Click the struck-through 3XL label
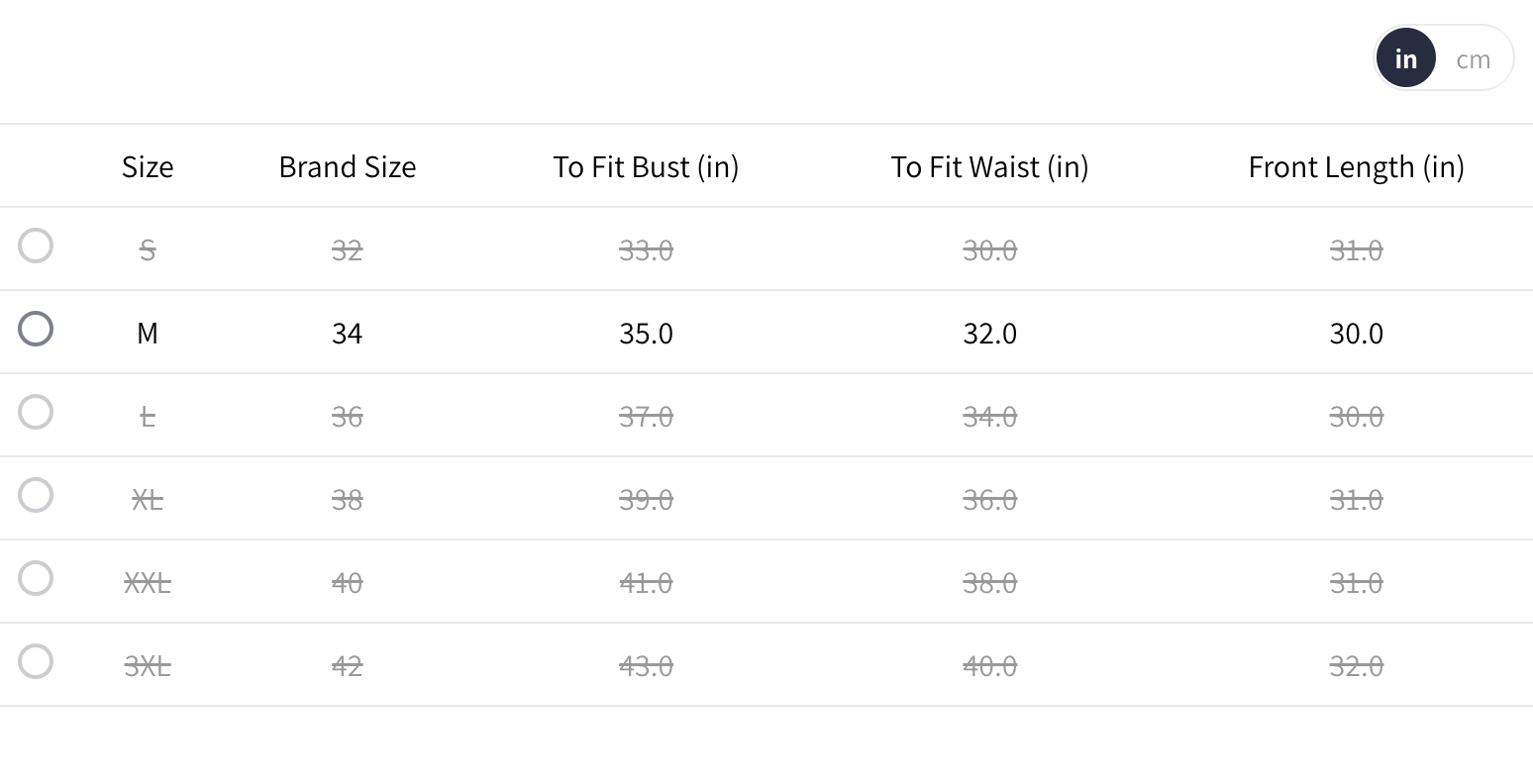Image resolution: width=1533 pixels, height=784 pixels. (x=148, y=666)
